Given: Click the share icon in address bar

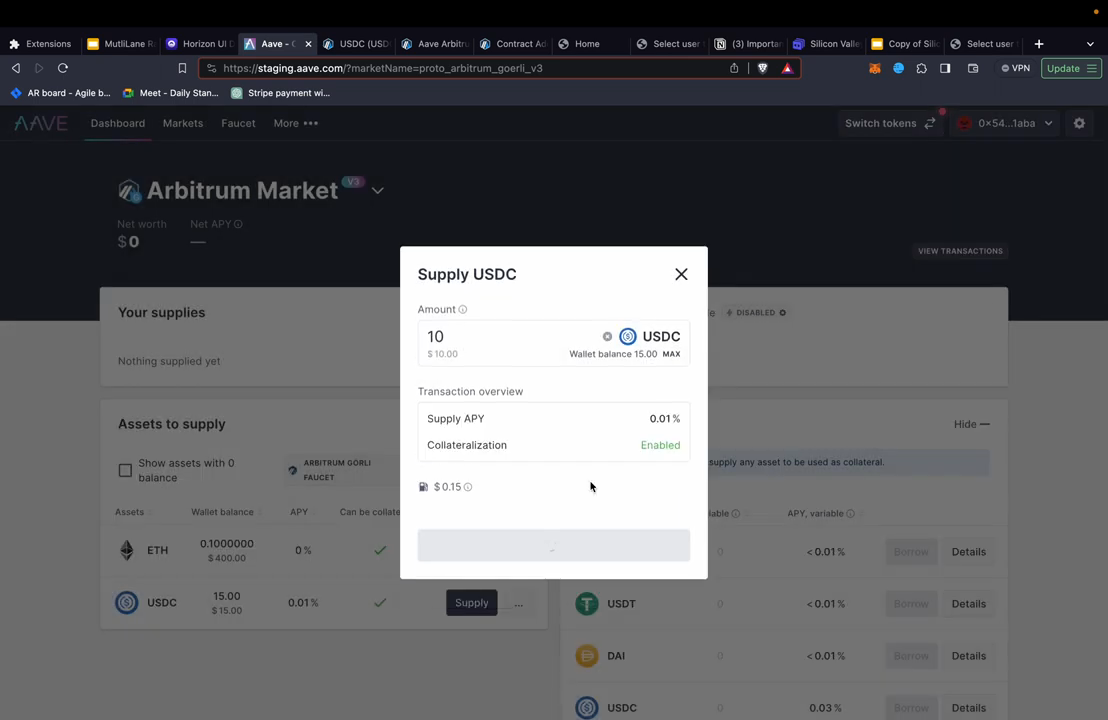Looking at the screenshot, I should coord(734,68).
